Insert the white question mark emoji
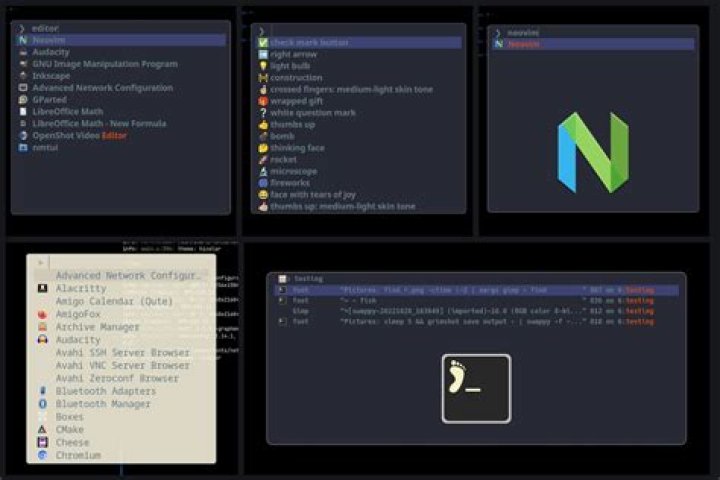Screen dimensions: 720x480 coord(359,113)
